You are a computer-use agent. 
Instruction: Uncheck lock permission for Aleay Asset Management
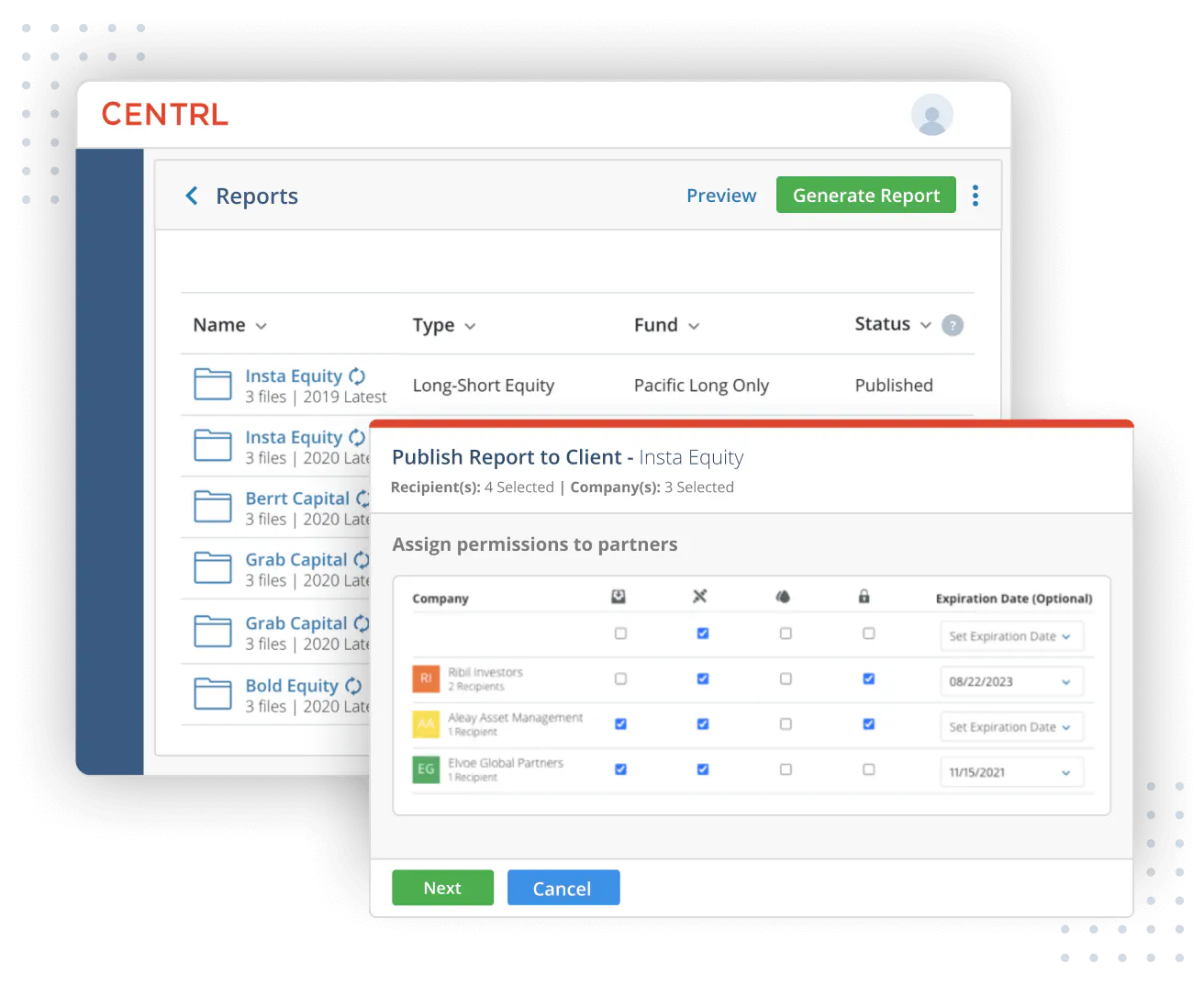pyautogui.click(x=868, y=724)
